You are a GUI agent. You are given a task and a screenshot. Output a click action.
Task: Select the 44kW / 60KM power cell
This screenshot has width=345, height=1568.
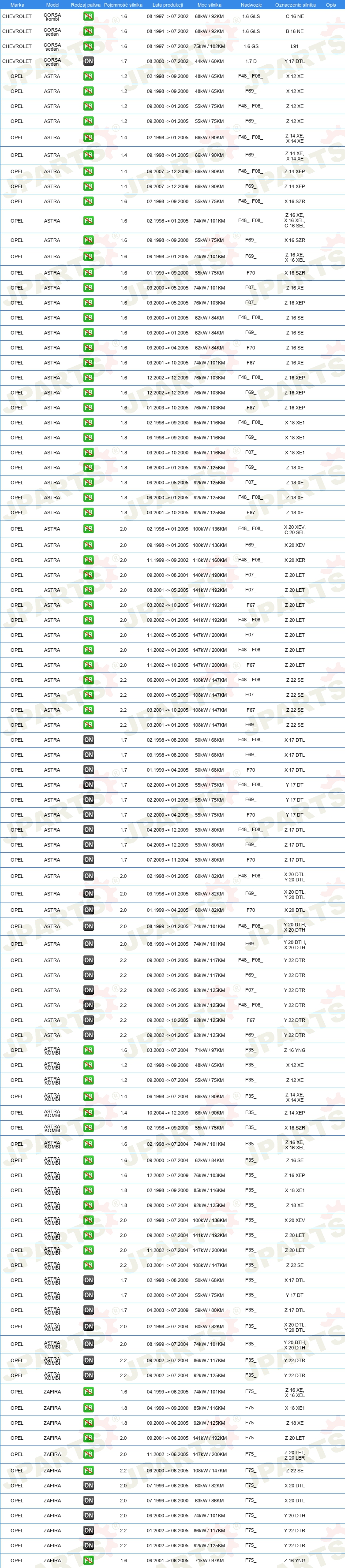click(x=209, y=61)
